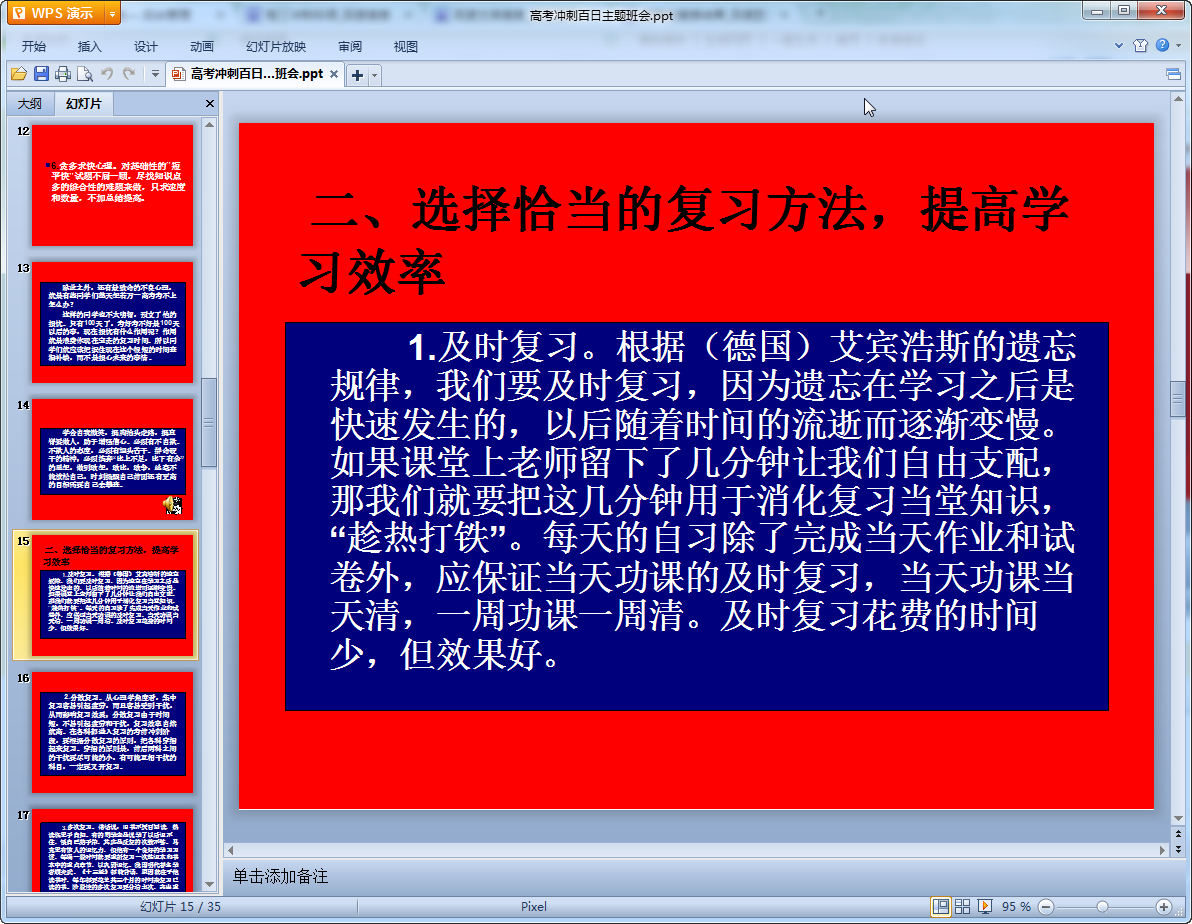Click the slide title 二、选择恰当的复习方法
This screenshot has width=1192, height=924.
pos(684,240)
